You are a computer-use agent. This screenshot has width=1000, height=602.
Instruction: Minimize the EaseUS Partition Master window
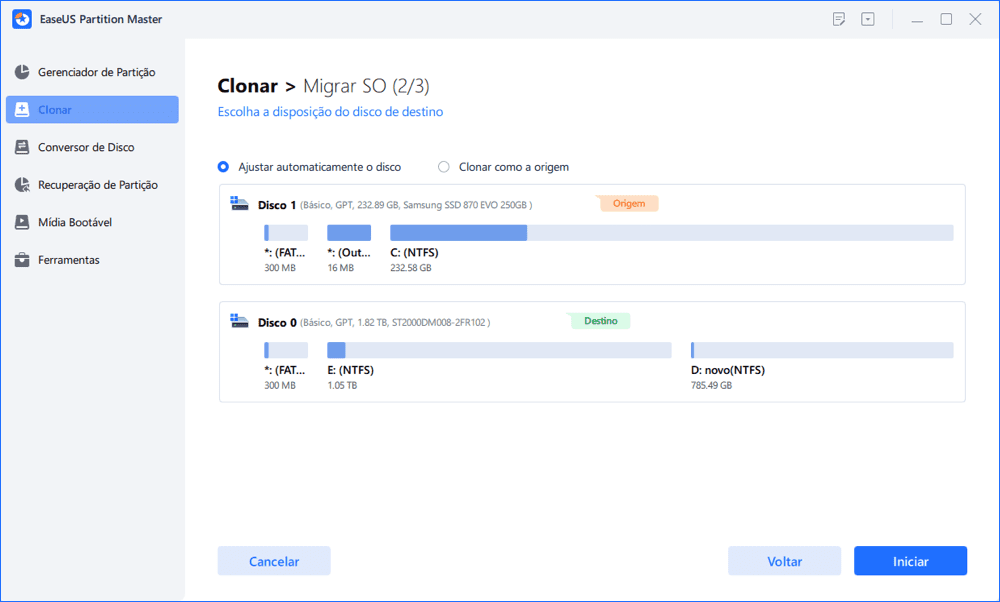point(917,20)
